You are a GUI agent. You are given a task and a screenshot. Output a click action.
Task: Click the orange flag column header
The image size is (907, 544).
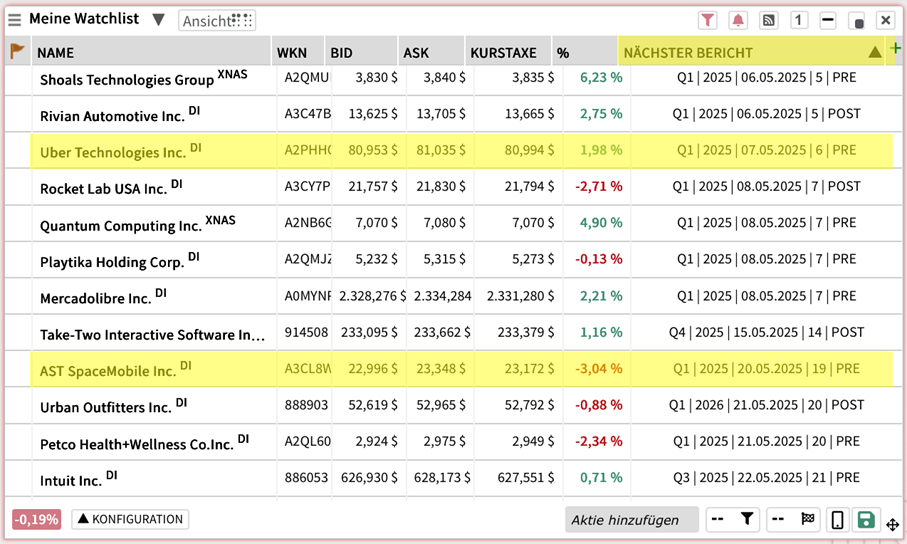(x=18, y=52)
